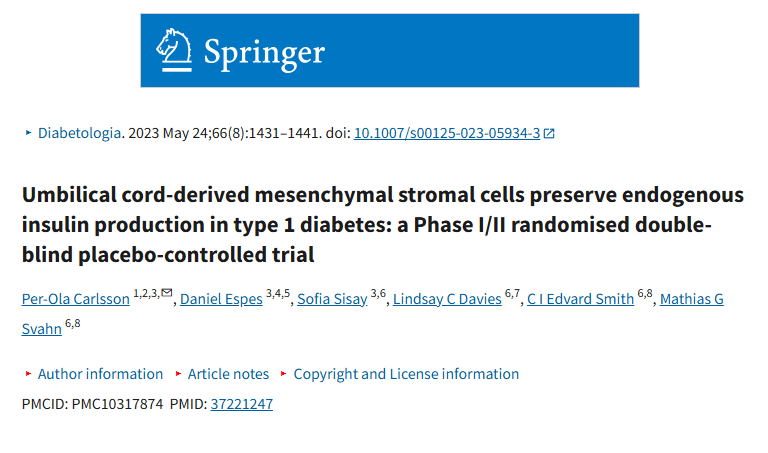
Task: Click the envelope icon beside Per-Ola Carlsson
Action: (x=167, y=293)
